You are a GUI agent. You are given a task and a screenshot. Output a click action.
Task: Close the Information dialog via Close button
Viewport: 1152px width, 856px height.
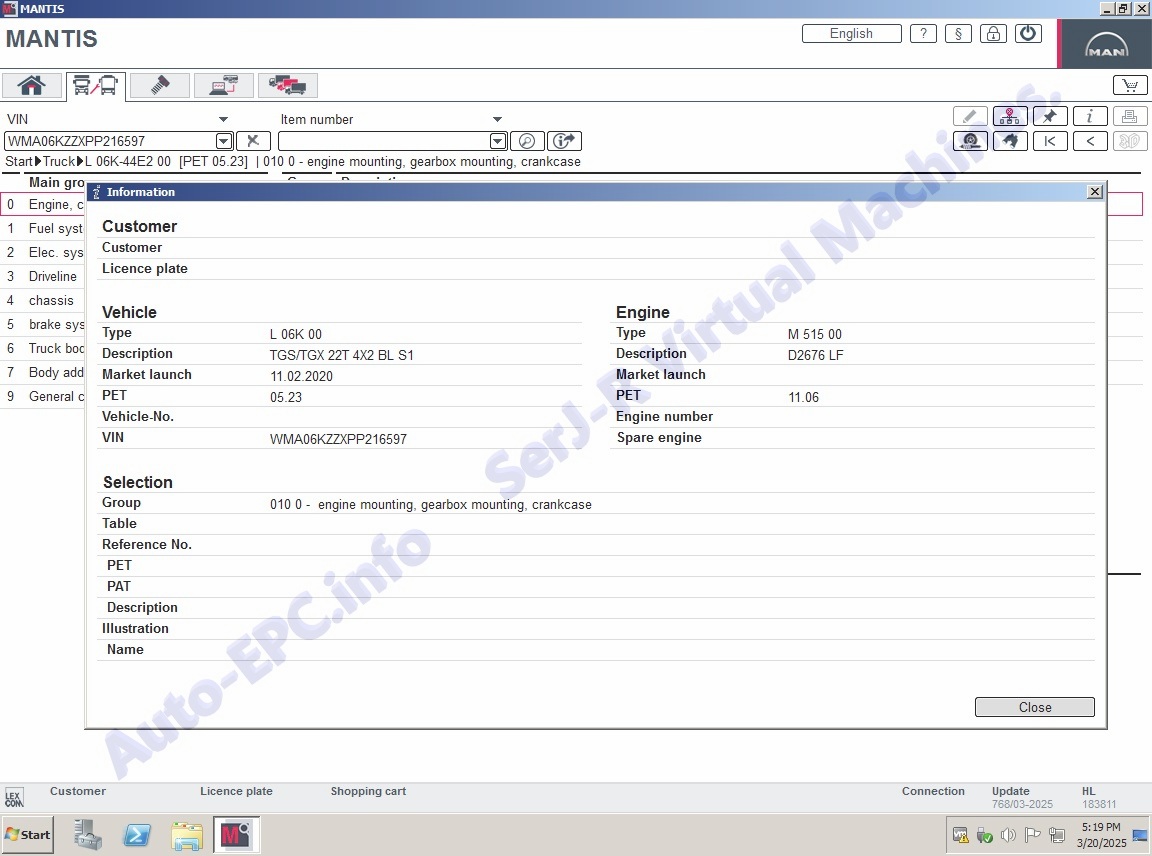click(x=1034, y=707)
